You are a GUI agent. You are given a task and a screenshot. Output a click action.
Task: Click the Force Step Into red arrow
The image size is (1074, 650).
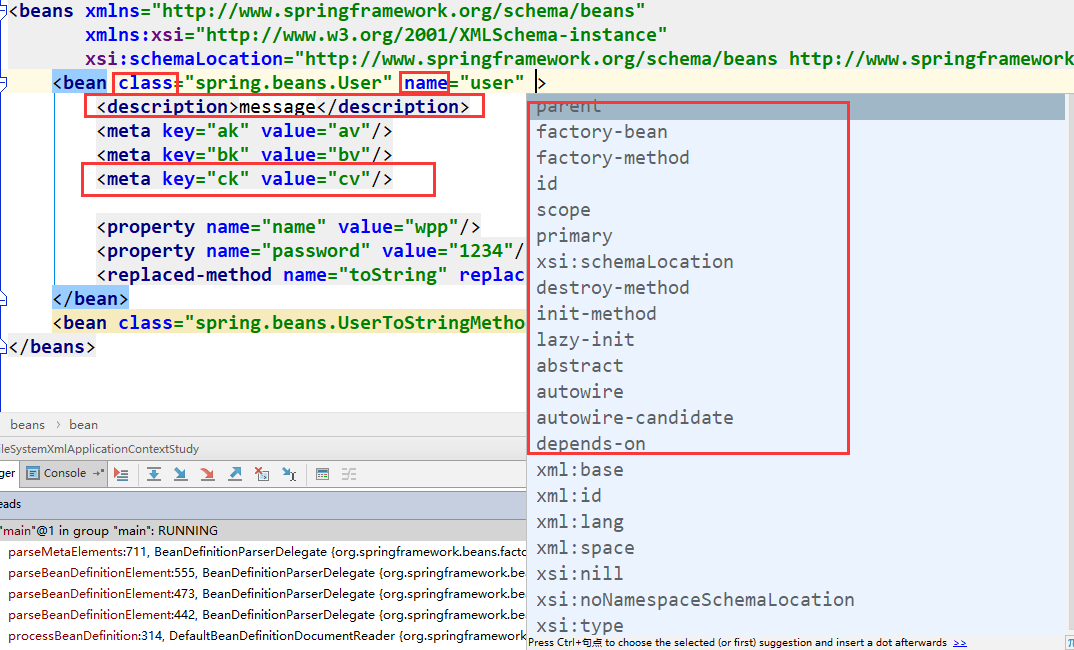[207, 474]
